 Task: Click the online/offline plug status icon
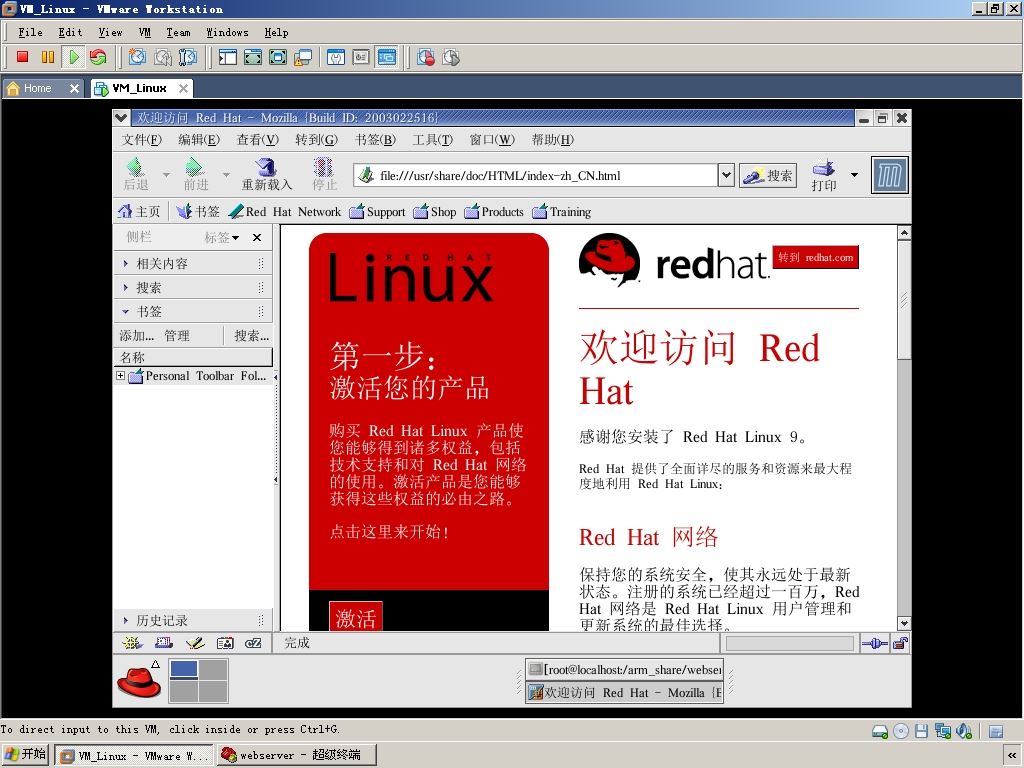pyautogui.click(x=874, y=643)
